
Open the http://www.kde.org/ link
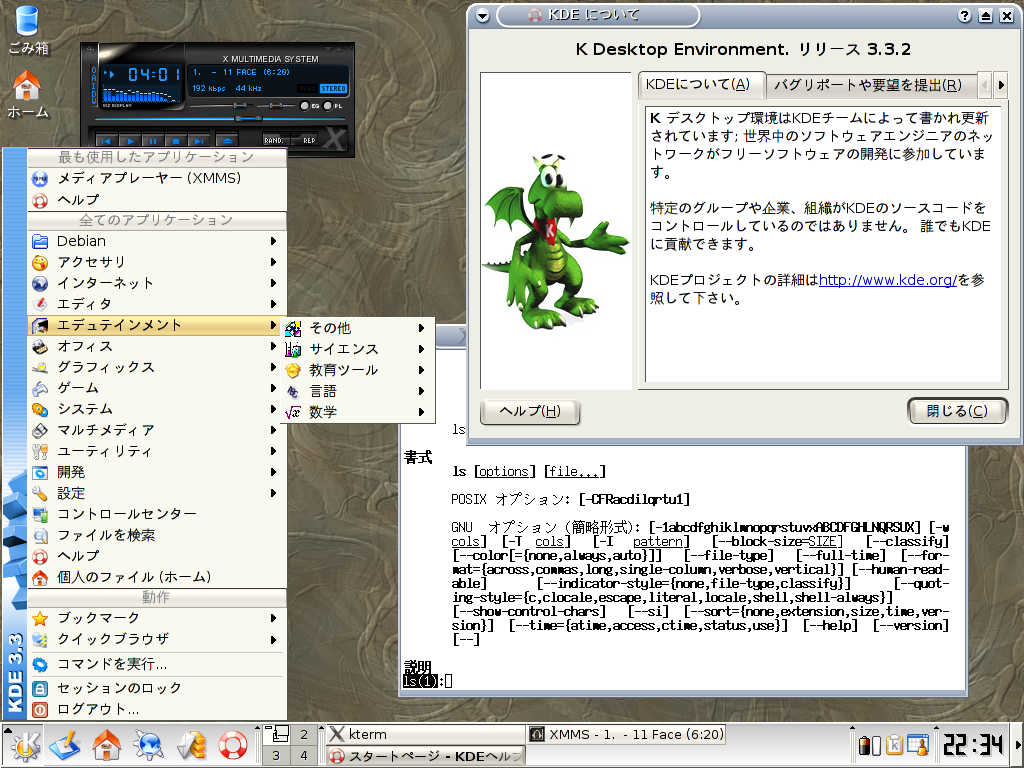[x=888, y=280]
